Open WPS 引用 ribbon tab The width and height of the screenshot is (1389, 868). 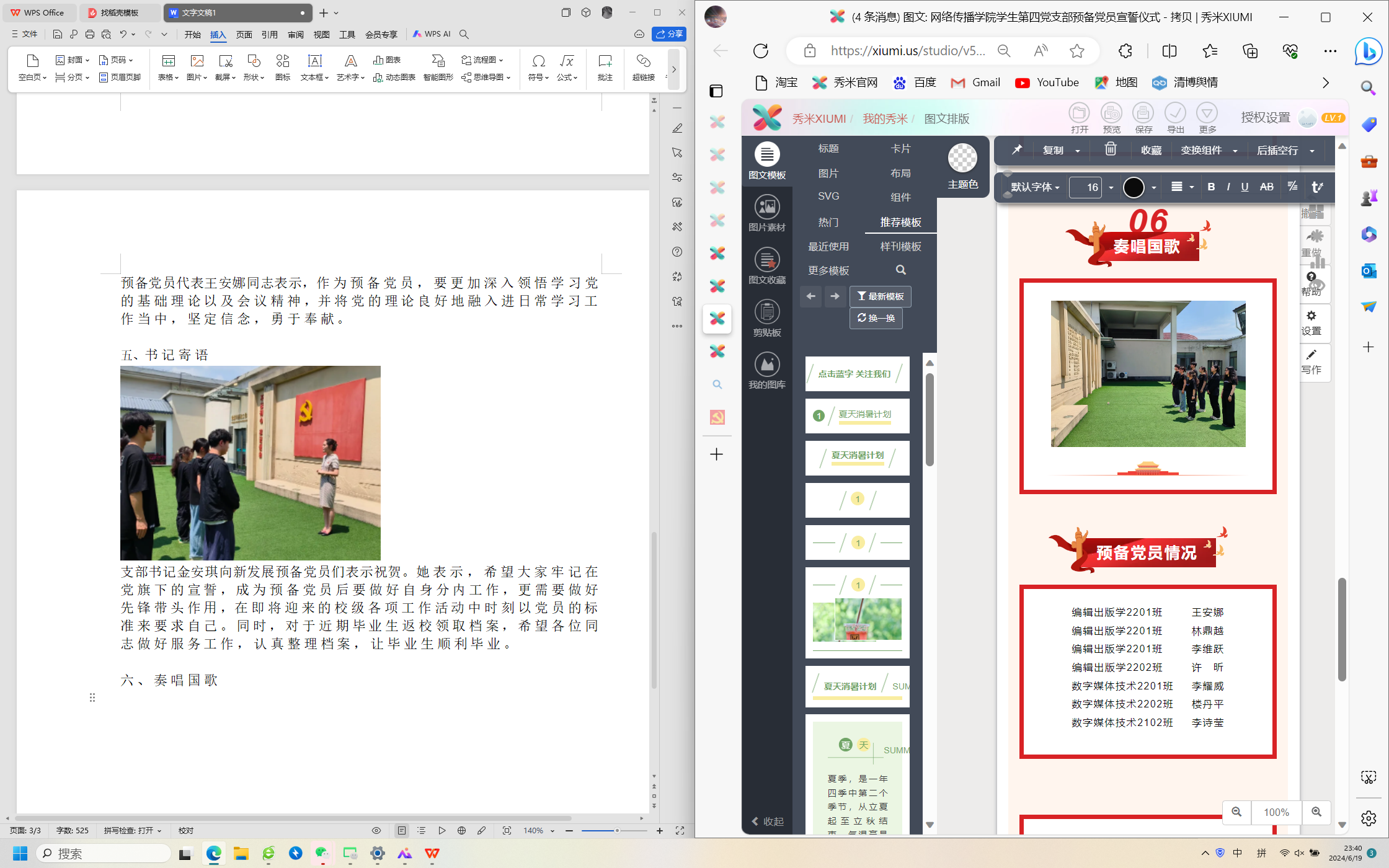pyautogui.click(x=269, y=34)
